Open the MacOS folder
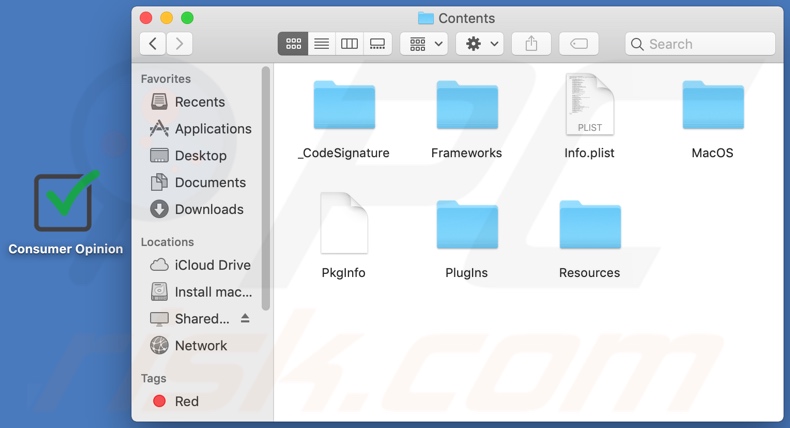This screenshot has width=790, height=428. click(713, 108)
